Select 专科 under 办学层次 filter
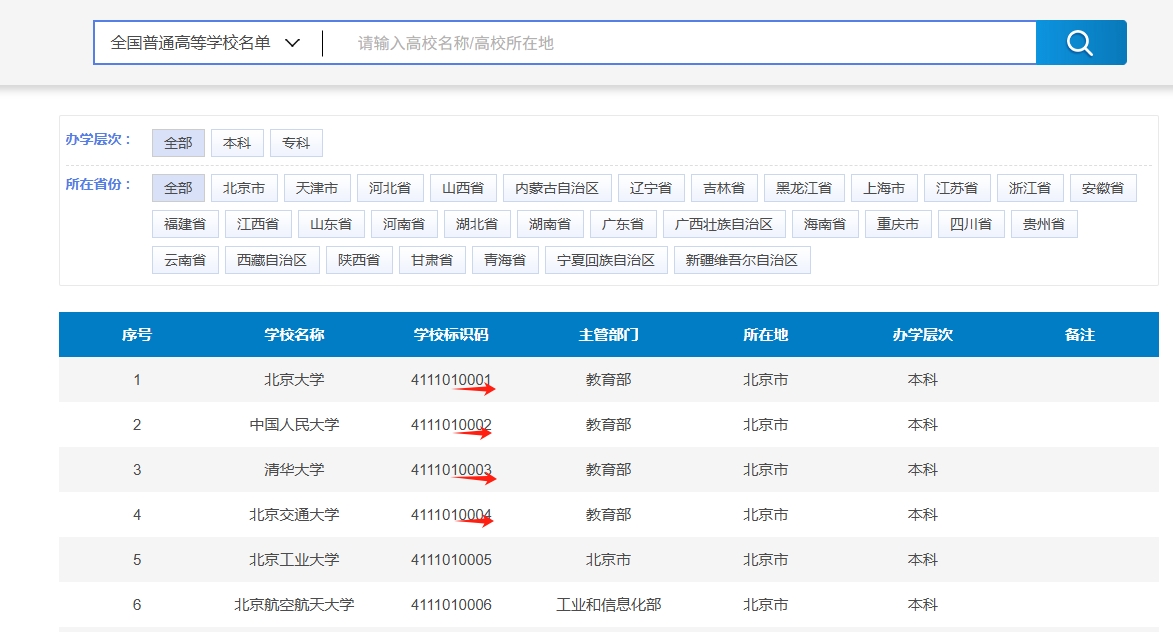This screenshot has width=1173, height=632. click(x=296, y=143)
